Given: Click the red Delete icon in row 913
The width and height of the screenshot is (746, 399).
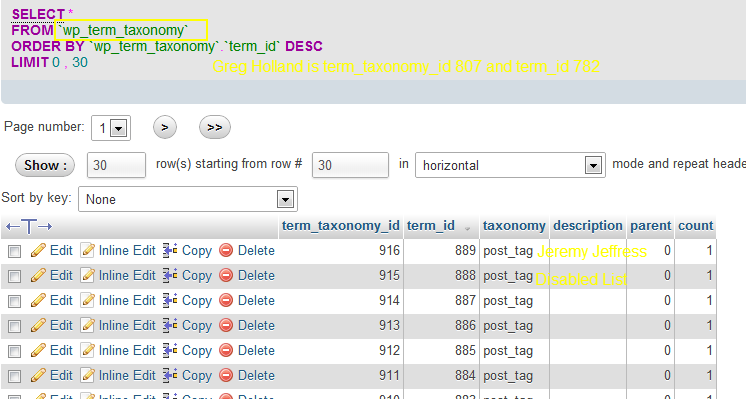Looking at the screenshot, I should click(226, 325).
